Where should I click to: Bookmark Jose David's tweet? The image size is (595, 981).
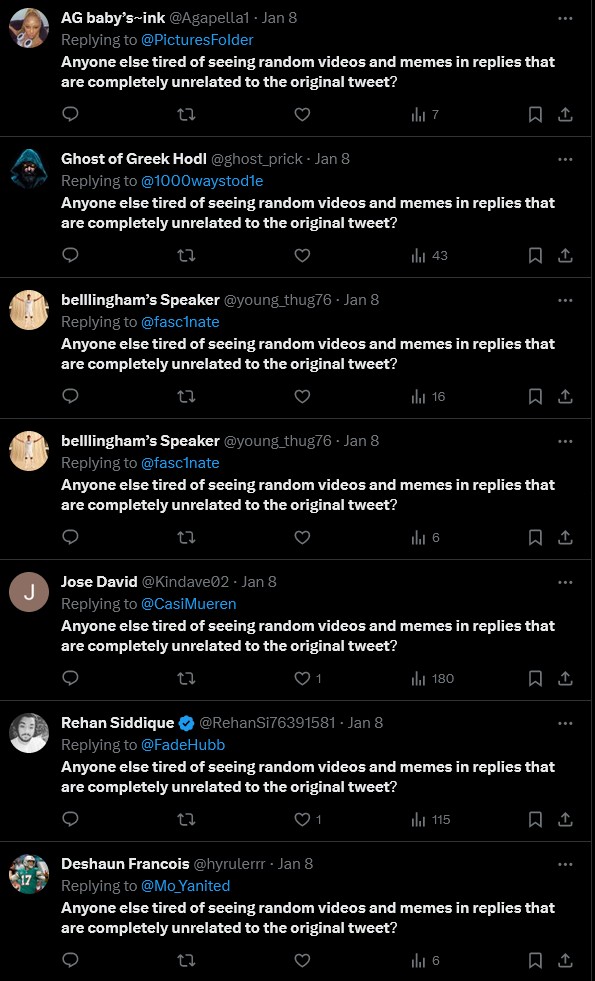pos(536,678)
